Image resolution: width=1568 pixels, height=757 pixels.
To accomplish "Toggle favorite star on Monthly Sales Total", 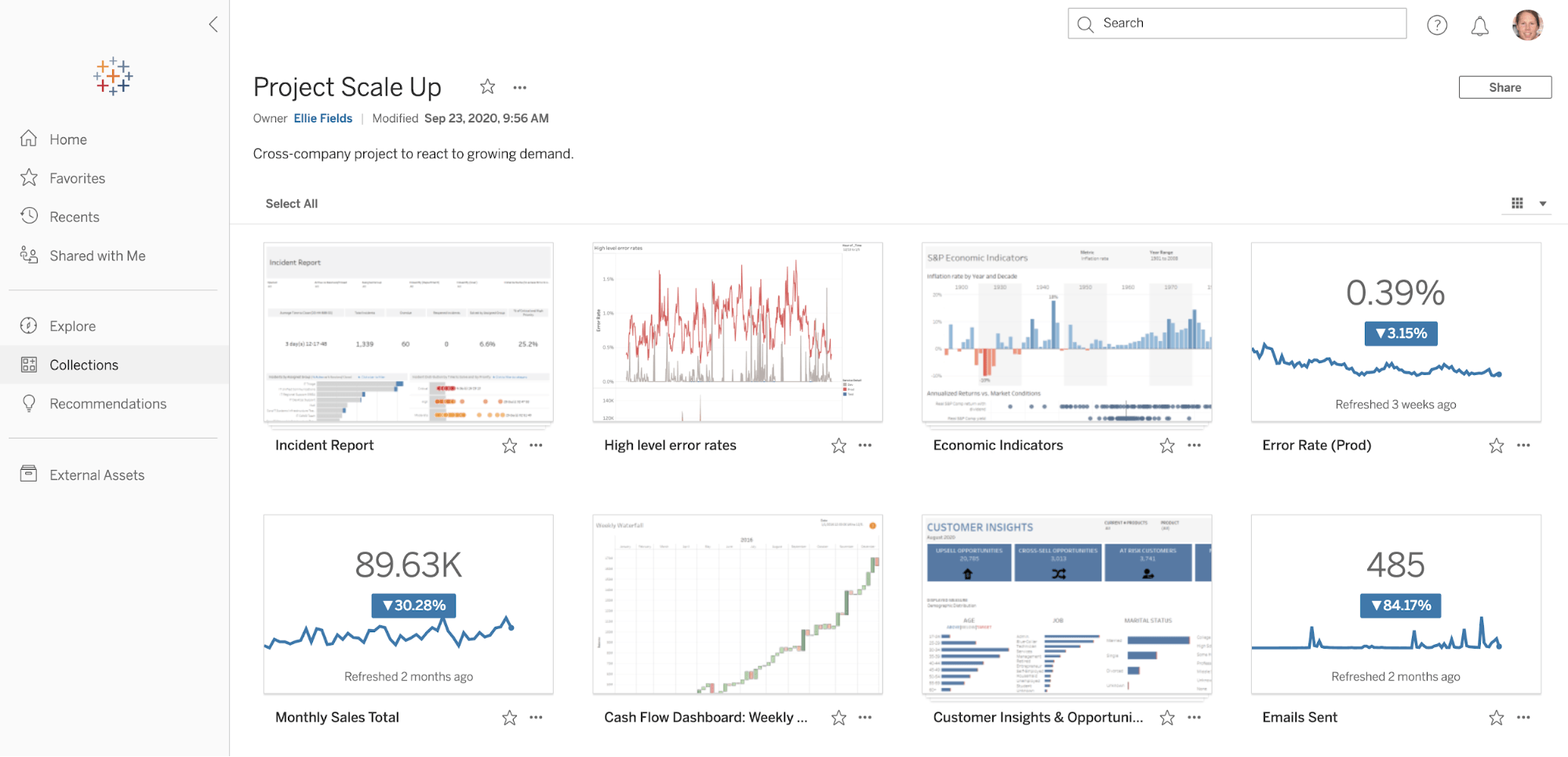I will [510, 718].
